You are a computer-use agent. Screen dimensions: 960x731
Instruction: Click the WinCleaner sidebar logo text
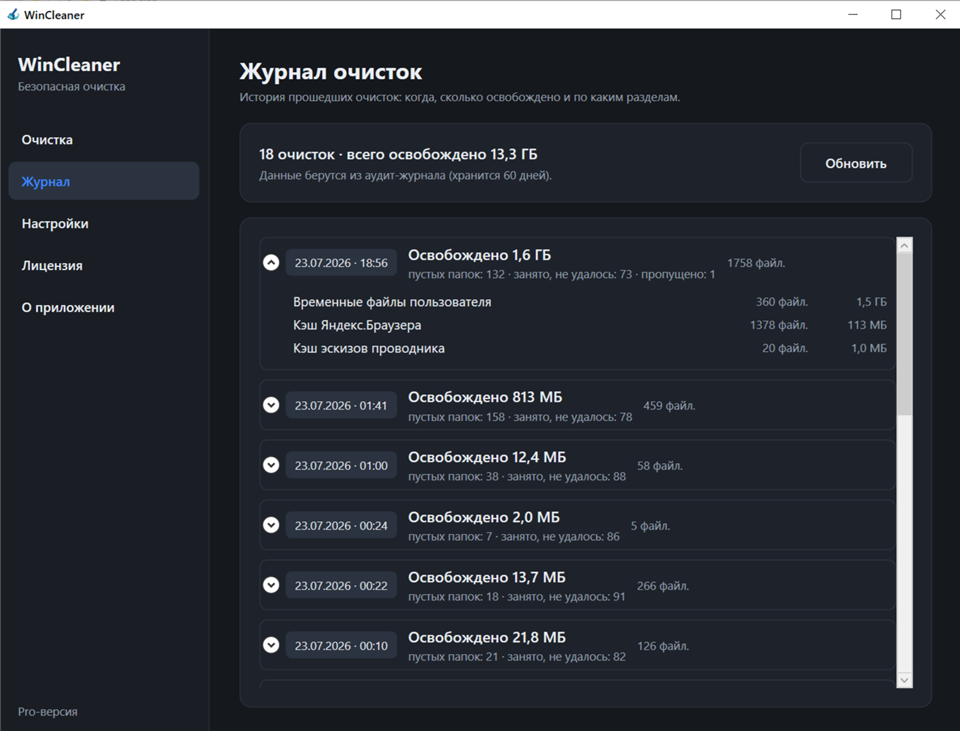click(69, 64)
